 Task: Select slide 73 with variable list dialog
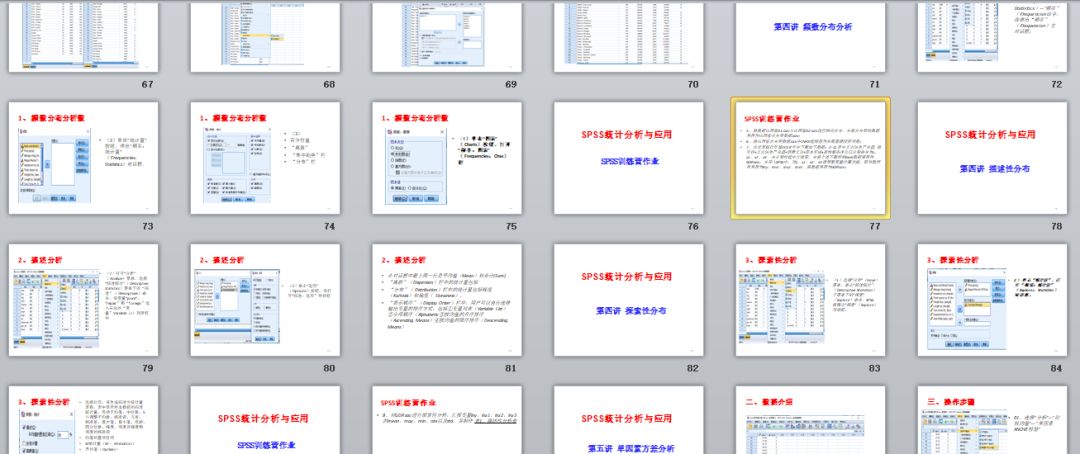point(83,158)
